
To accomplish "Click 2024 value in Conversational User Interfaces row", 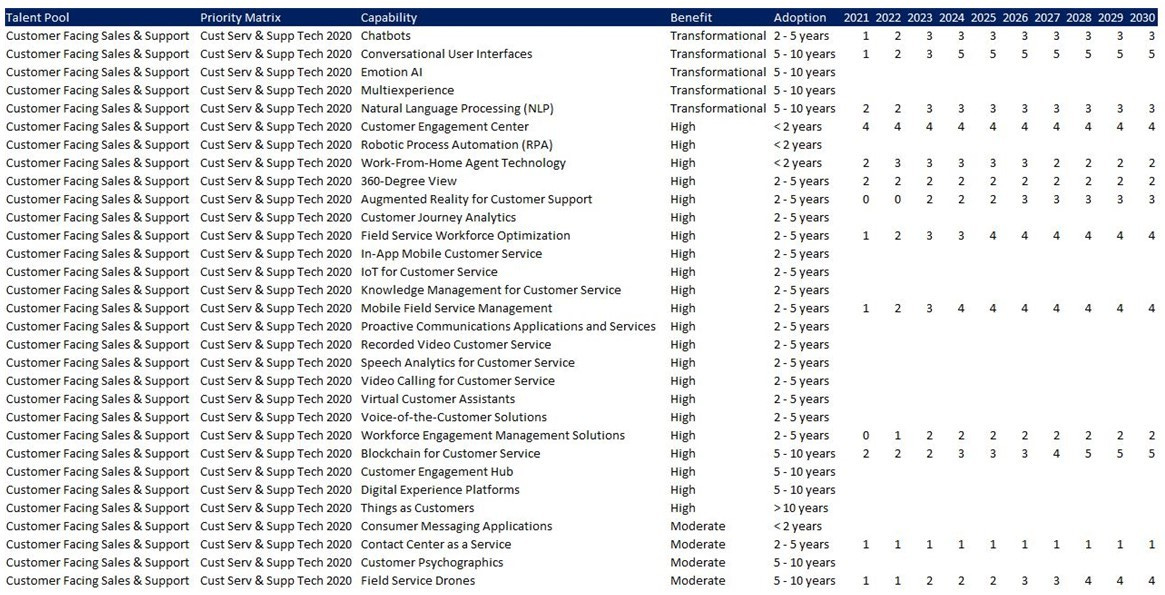I will [x=961, y=54].
